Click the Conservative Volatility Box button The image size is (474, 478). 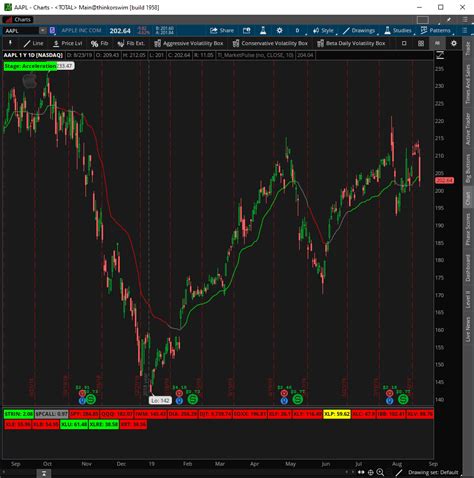click(x=270, y=43)
